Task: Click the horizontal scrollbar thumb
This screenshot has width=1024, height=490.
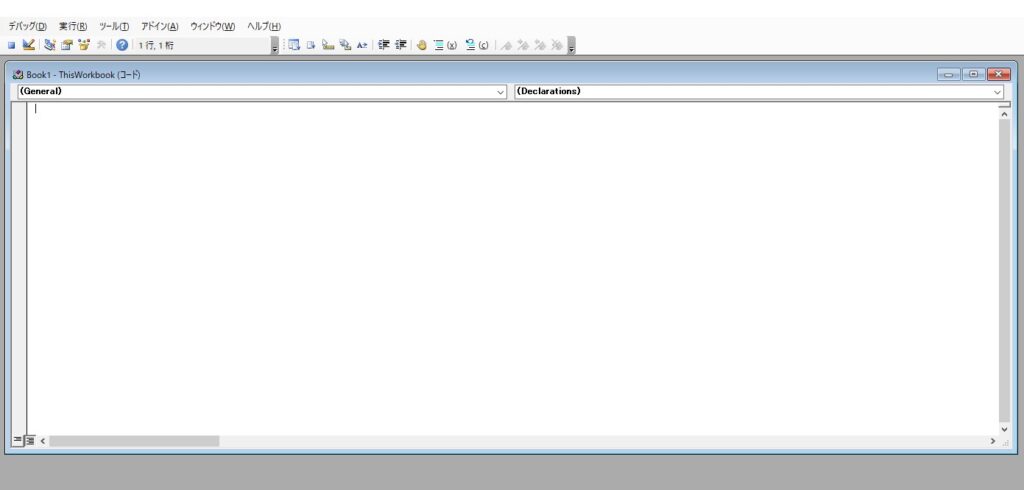Action: coord(134,441)
